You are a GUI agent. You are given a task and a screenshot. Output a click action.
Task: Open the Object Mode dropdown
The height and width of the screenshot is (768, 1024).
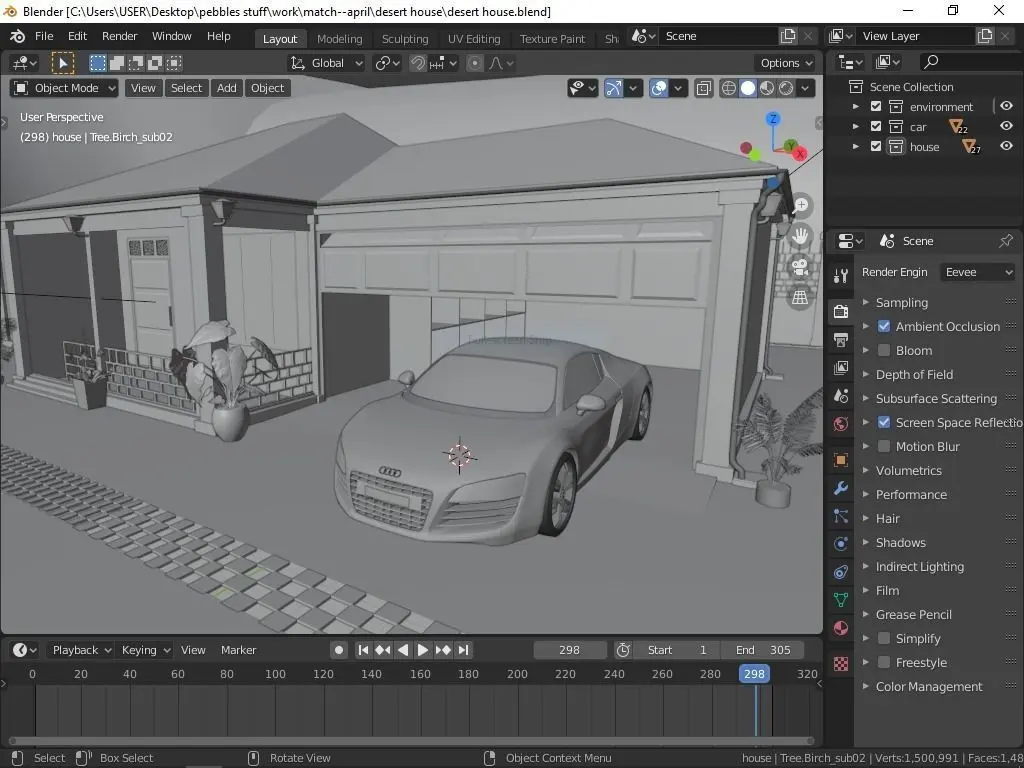coord(64,88)
